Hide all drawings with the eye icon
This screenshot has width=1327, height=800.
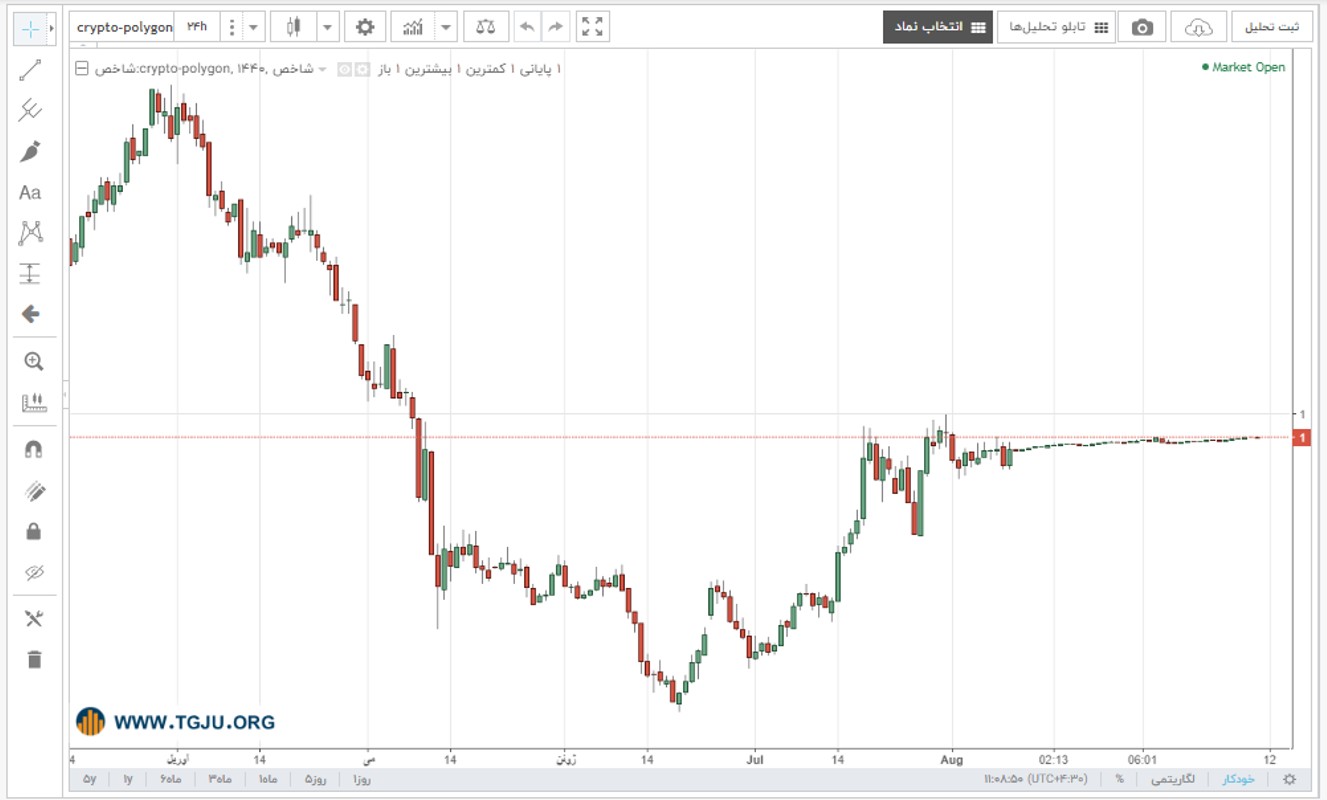coord(34,572)
